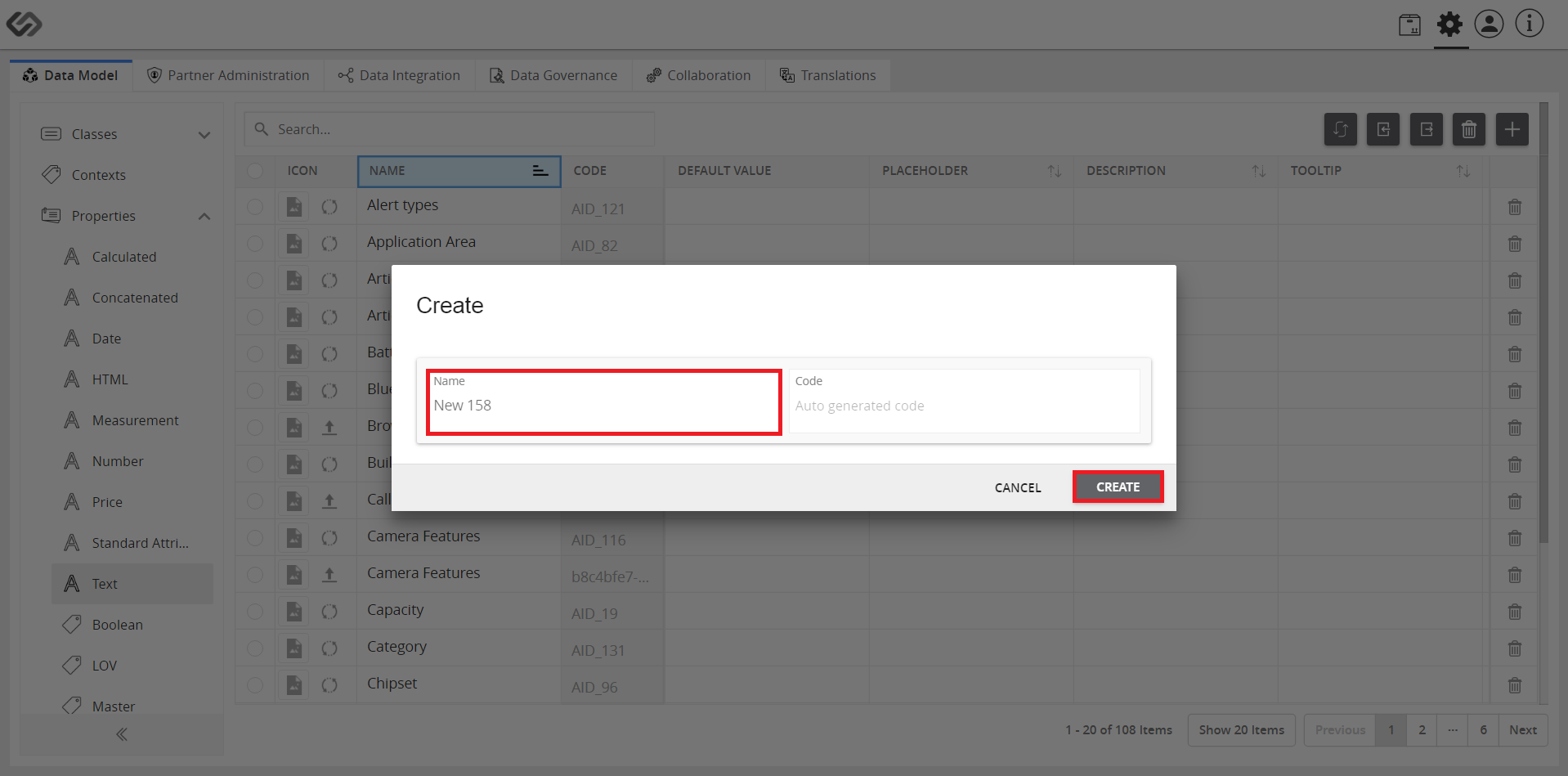
Task: Switch to Collaboration tab
Action: click(x=699, y=75)
